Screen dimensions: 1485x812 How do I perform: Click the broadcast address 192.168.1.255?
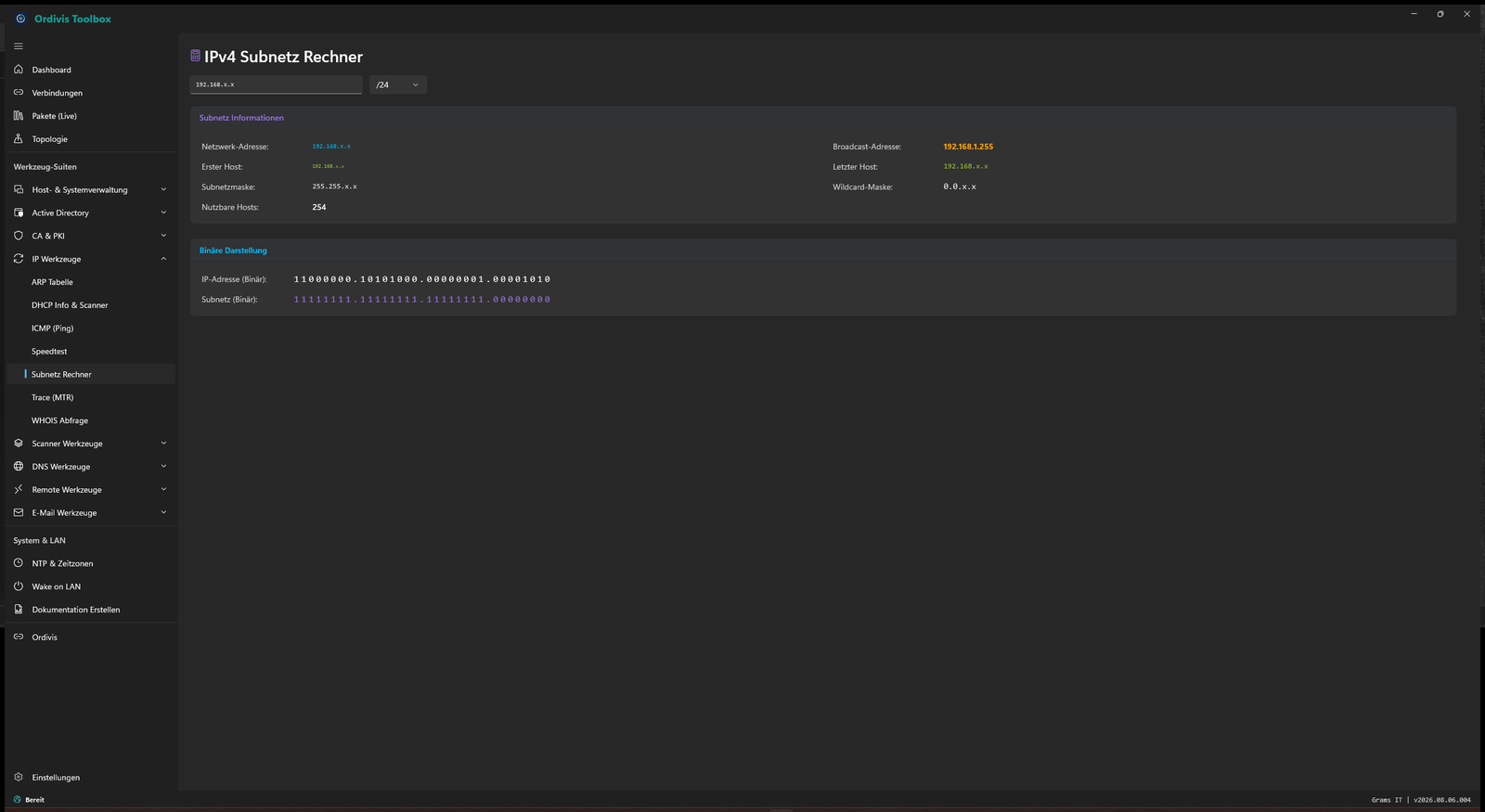click(968, 147)
